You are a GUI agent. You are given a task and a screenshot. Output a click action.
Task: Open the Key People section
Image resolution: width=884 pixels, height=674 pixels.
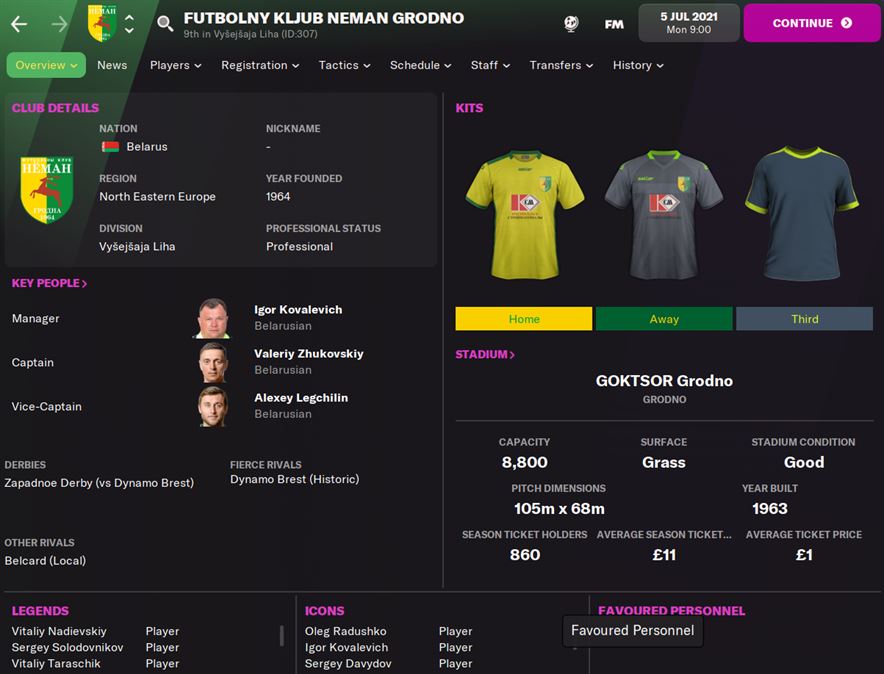50,283
